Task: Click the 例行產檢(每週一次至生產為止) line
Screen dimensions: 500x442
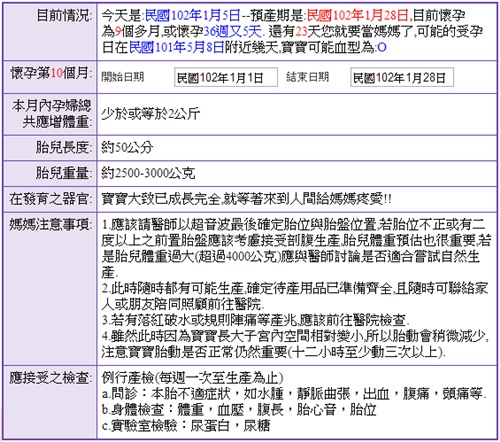Action: coord(192,378)
